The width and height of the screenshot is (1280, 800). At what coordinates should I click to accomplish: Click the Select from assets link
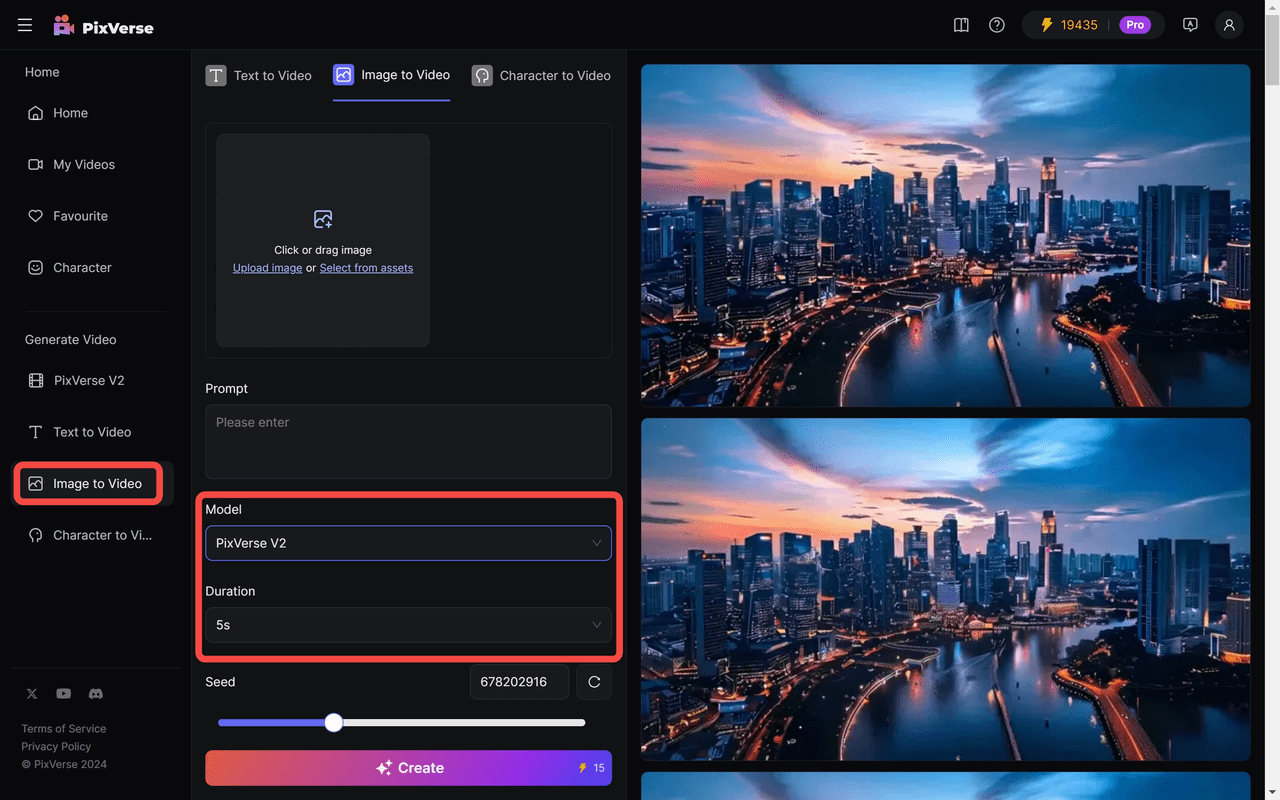366,268
